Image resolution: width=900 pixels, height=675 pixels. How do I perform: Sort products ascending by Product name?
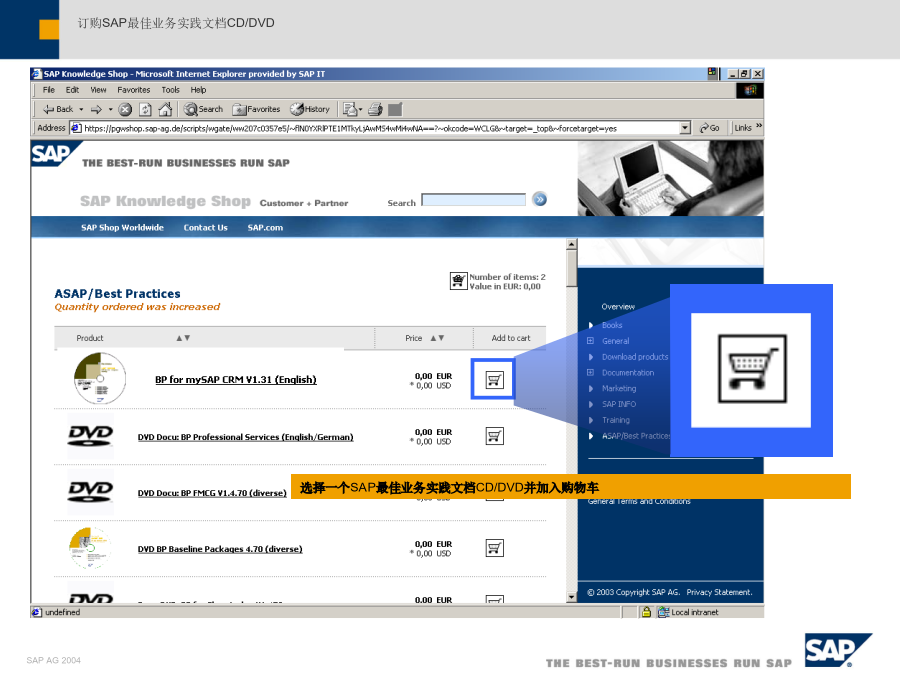(179, 338)
